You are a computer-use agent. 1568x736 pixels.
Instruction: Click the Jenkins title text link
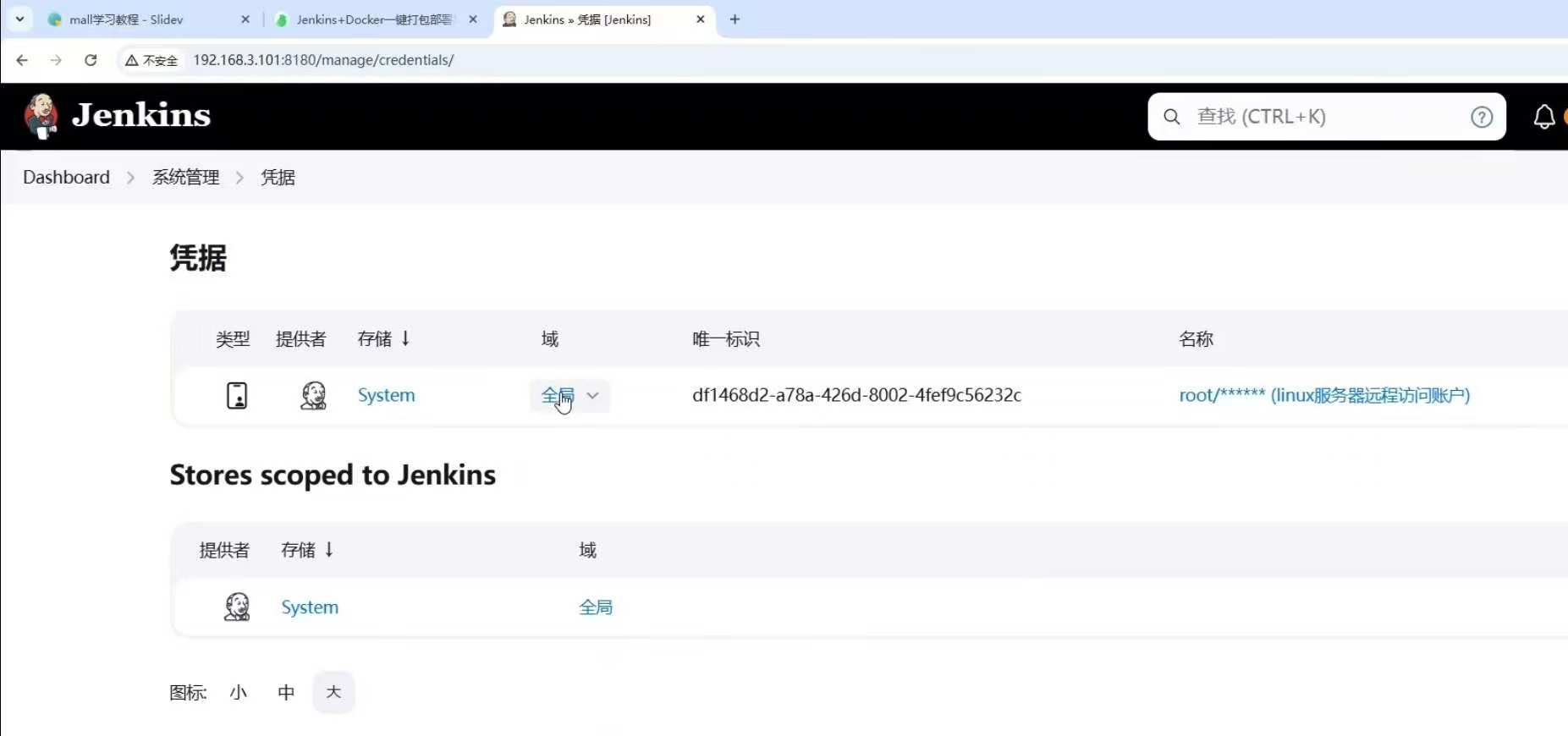(141, 115)
